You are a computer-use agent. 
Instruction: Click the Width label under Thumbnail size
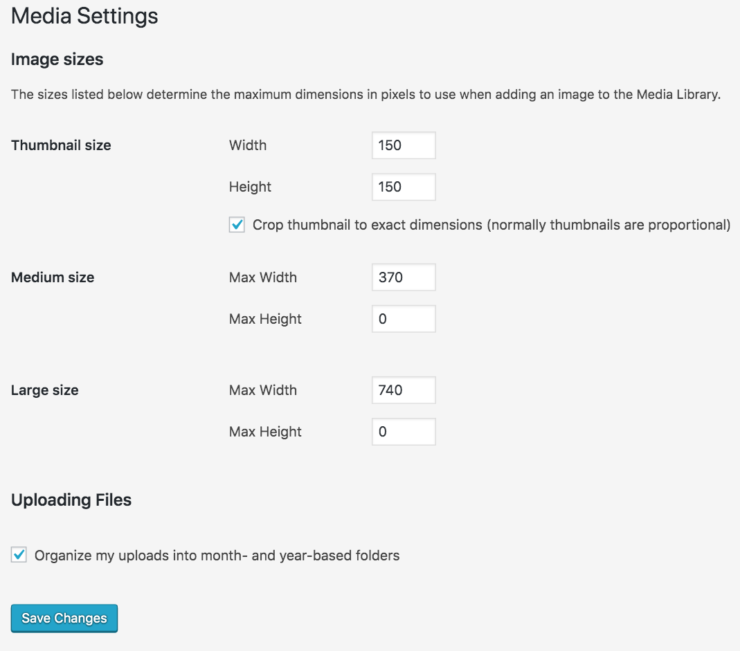[248, 145]
